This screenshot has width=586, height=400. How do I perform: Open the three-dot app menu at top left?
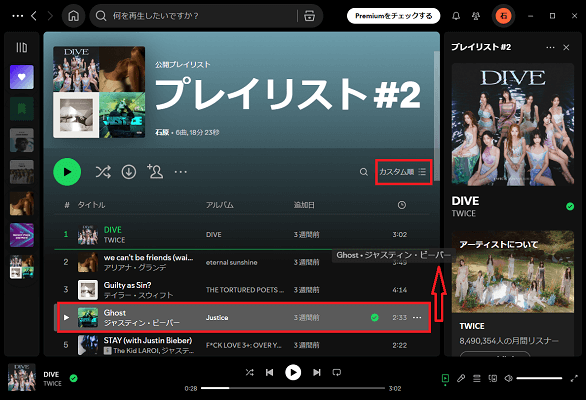coord(18,16)
